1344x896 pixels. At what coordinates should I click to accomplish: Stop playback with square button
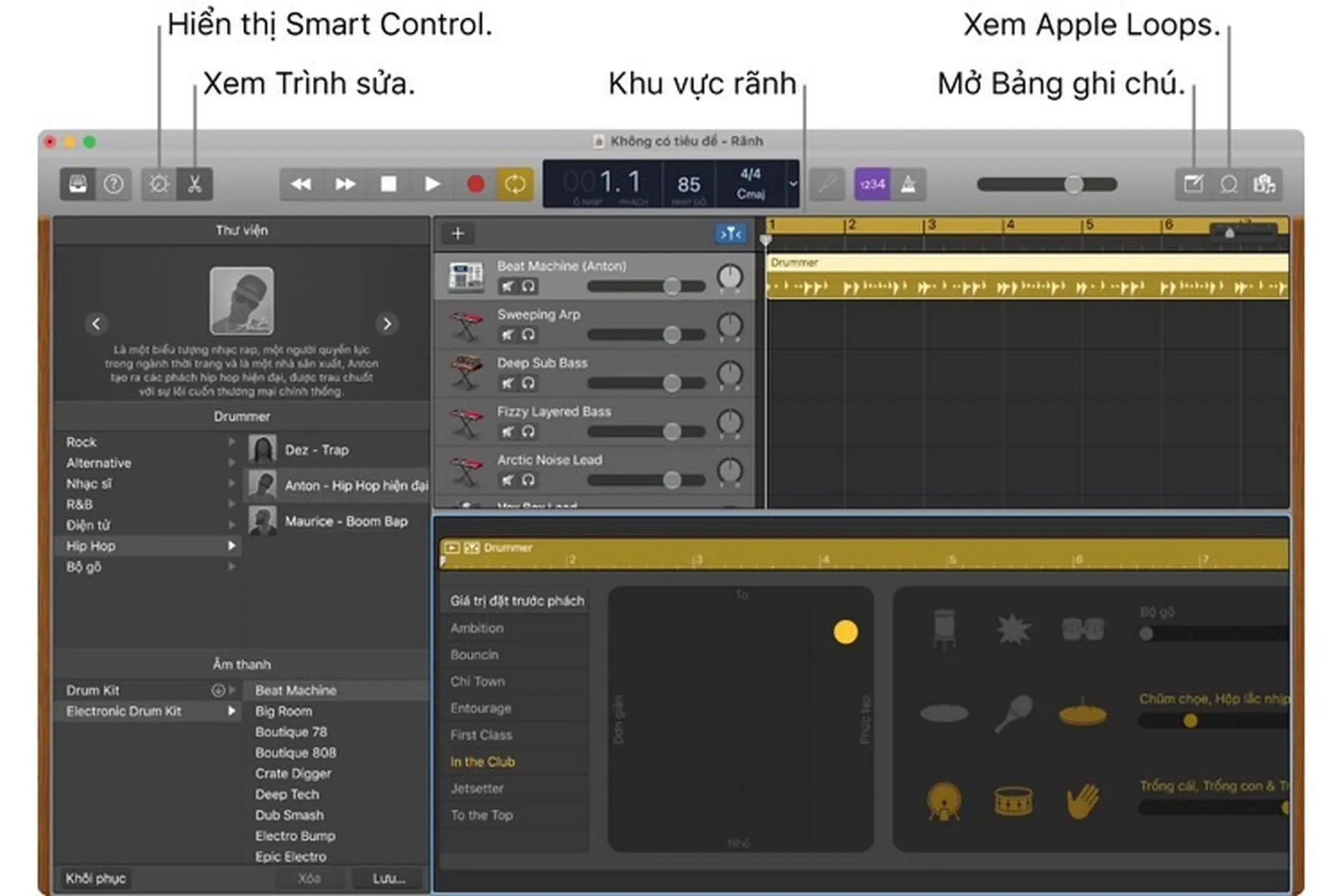pyautogui.click(x=388, y=184)
